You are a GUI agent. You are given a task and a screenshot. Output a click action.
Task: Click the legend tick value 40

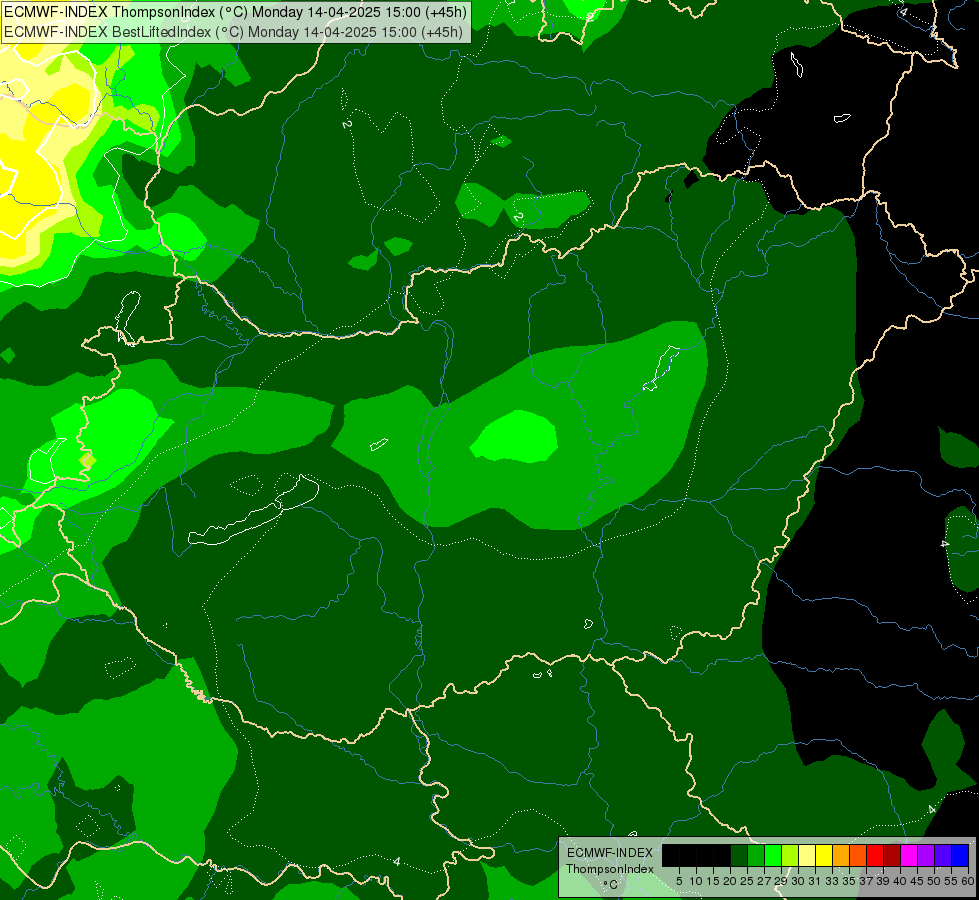[x=900, y=881]
